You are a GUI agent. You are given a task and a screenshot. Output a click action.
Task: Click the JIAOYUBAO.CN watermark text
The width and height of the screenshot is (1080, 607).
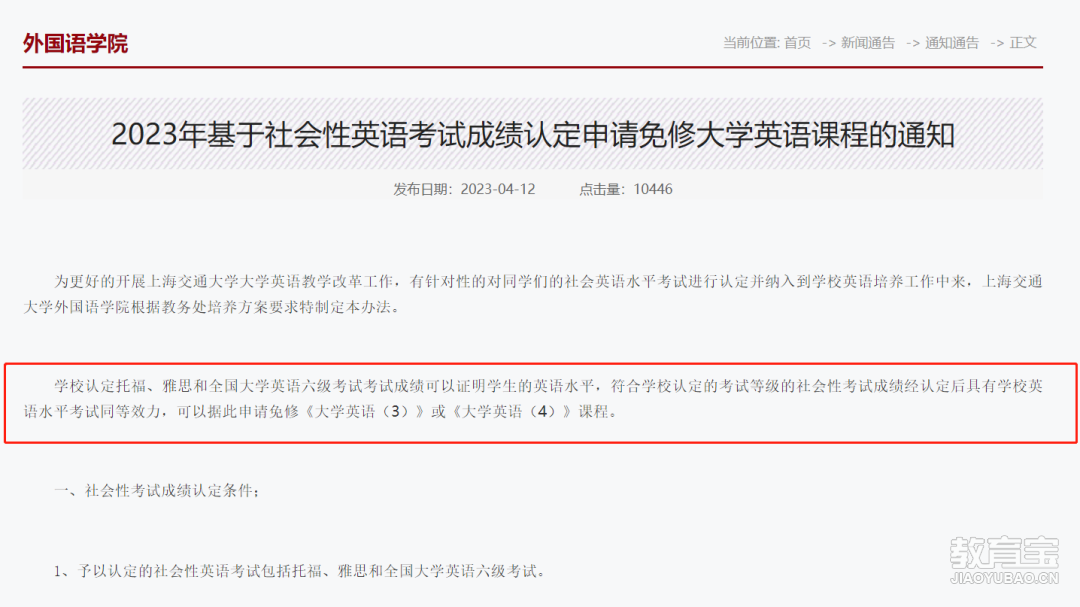pyautogui.click(x=1004, y=578)
